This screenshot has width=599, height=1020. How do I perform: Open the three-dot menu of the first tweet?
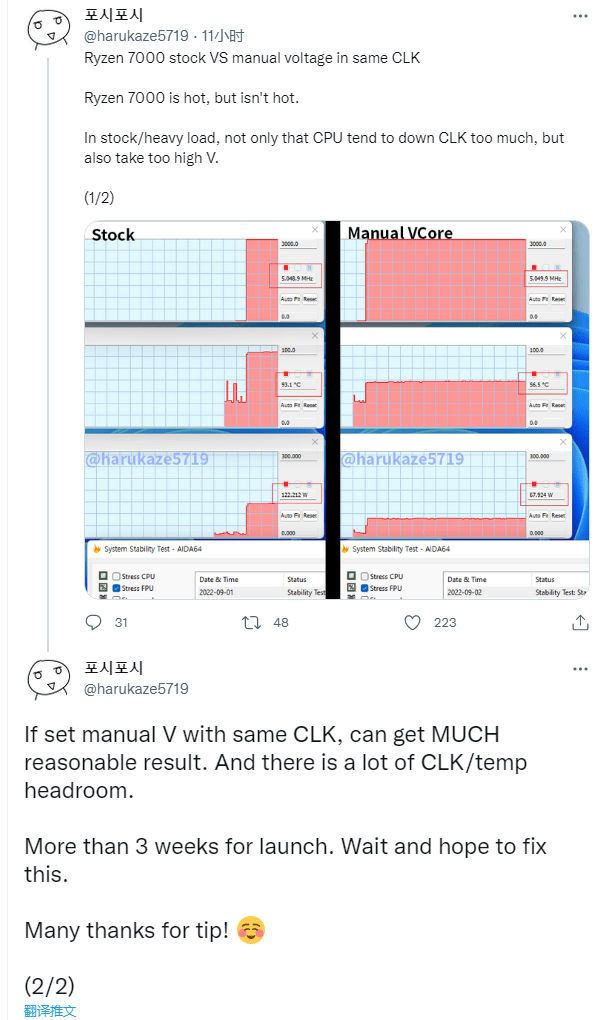click(580, 16)
